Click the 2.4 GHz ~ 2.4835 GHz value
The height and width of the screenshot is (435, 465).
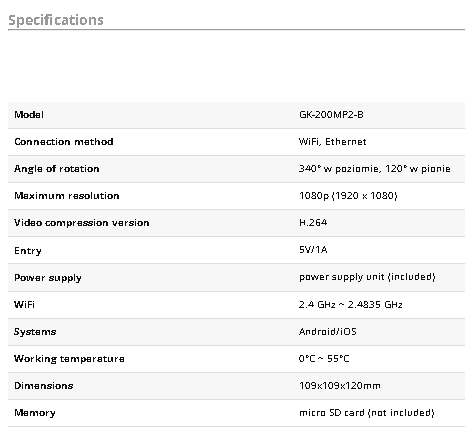click(x=351, y=305)
